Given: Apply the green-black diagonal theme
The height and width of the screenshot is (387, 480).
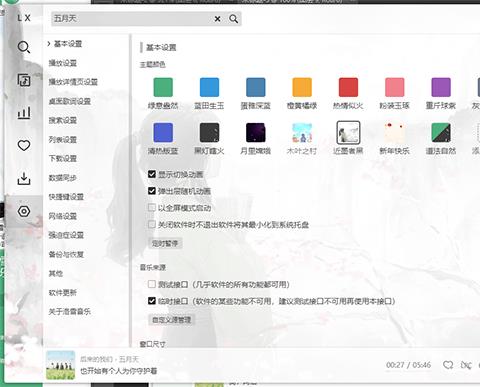Looking at the screenshot, I should tap(441, 132).
